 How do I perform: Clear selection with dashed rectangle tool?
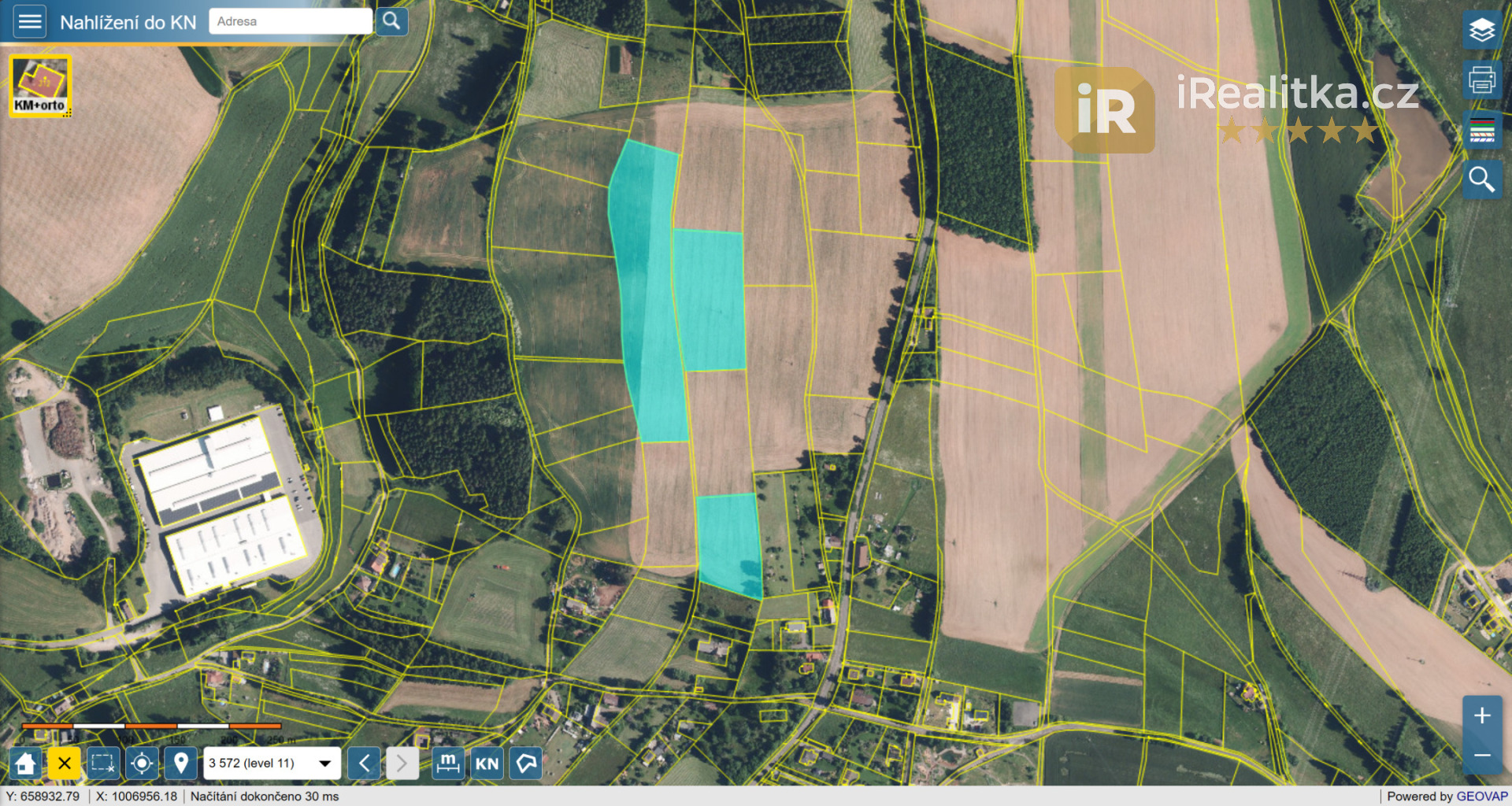click(x=103, y=763)
